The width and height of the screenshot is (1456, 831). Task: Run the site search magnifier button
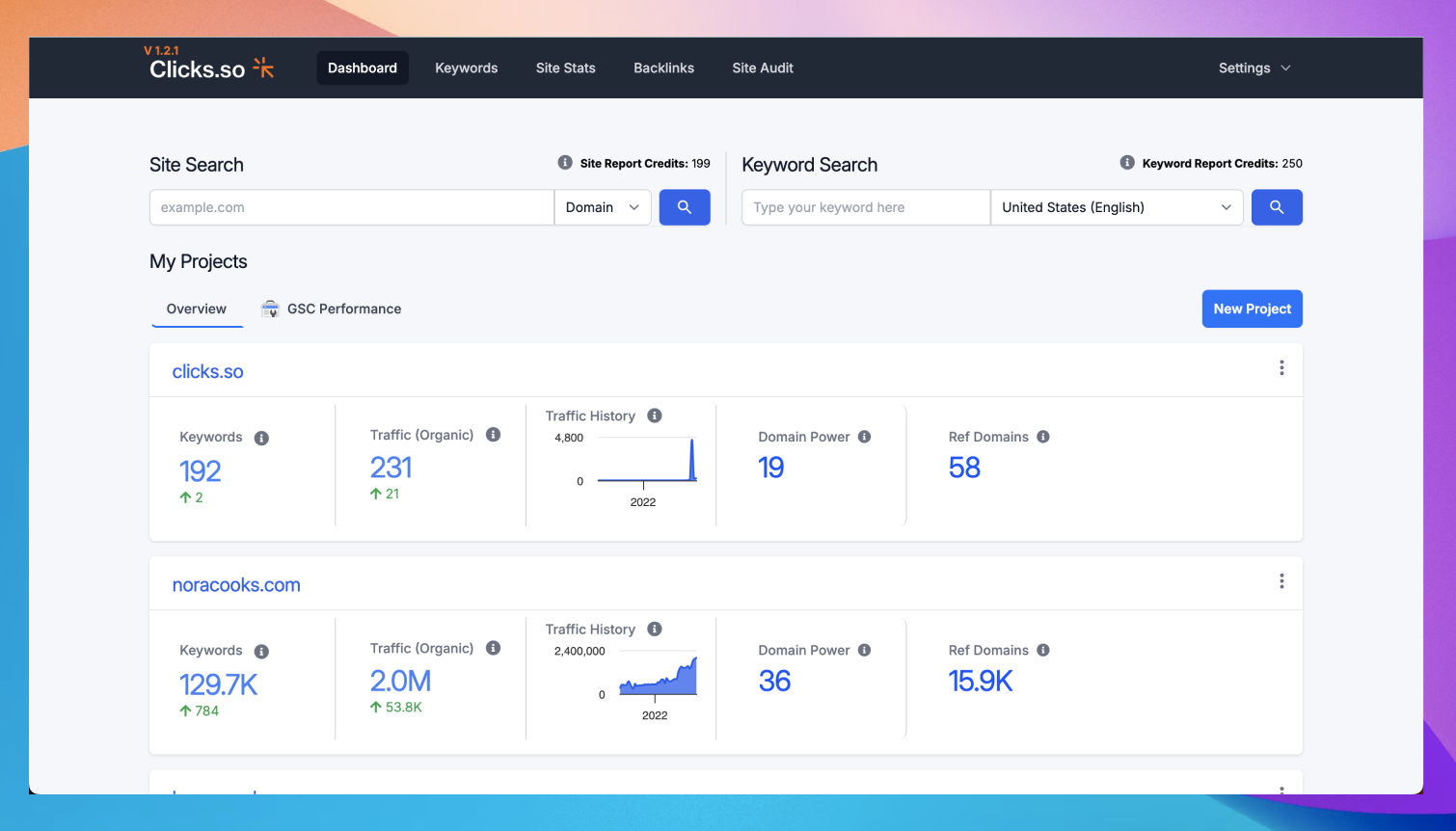(685, 207)
